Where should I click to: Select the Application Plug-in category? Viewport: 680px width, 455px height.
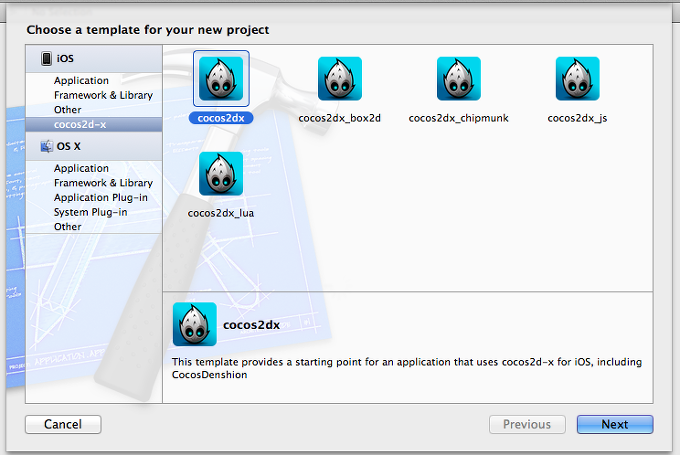[101, 197]
